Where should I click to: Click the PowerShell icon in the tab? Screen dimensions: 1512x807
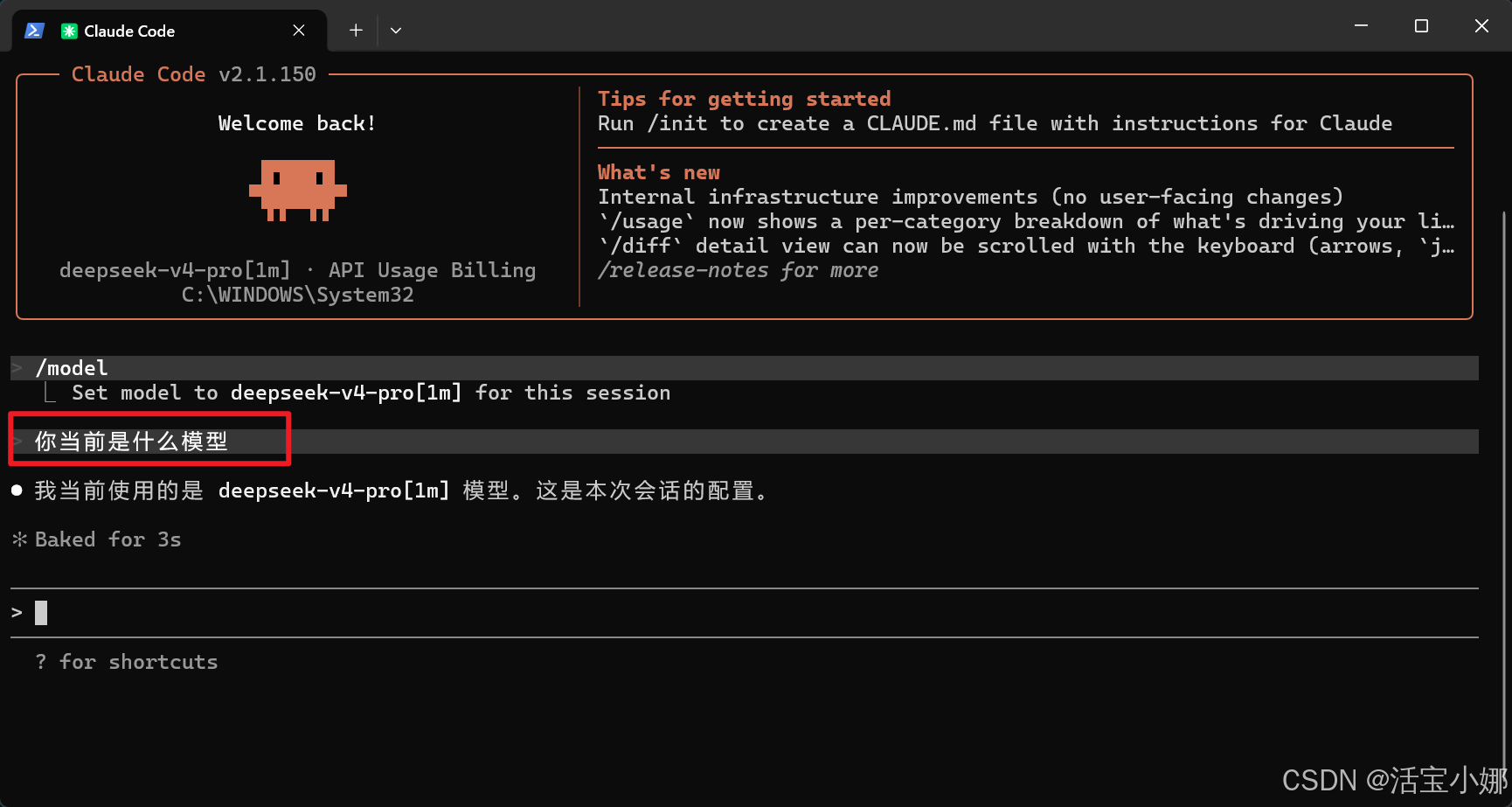[34, 31]
